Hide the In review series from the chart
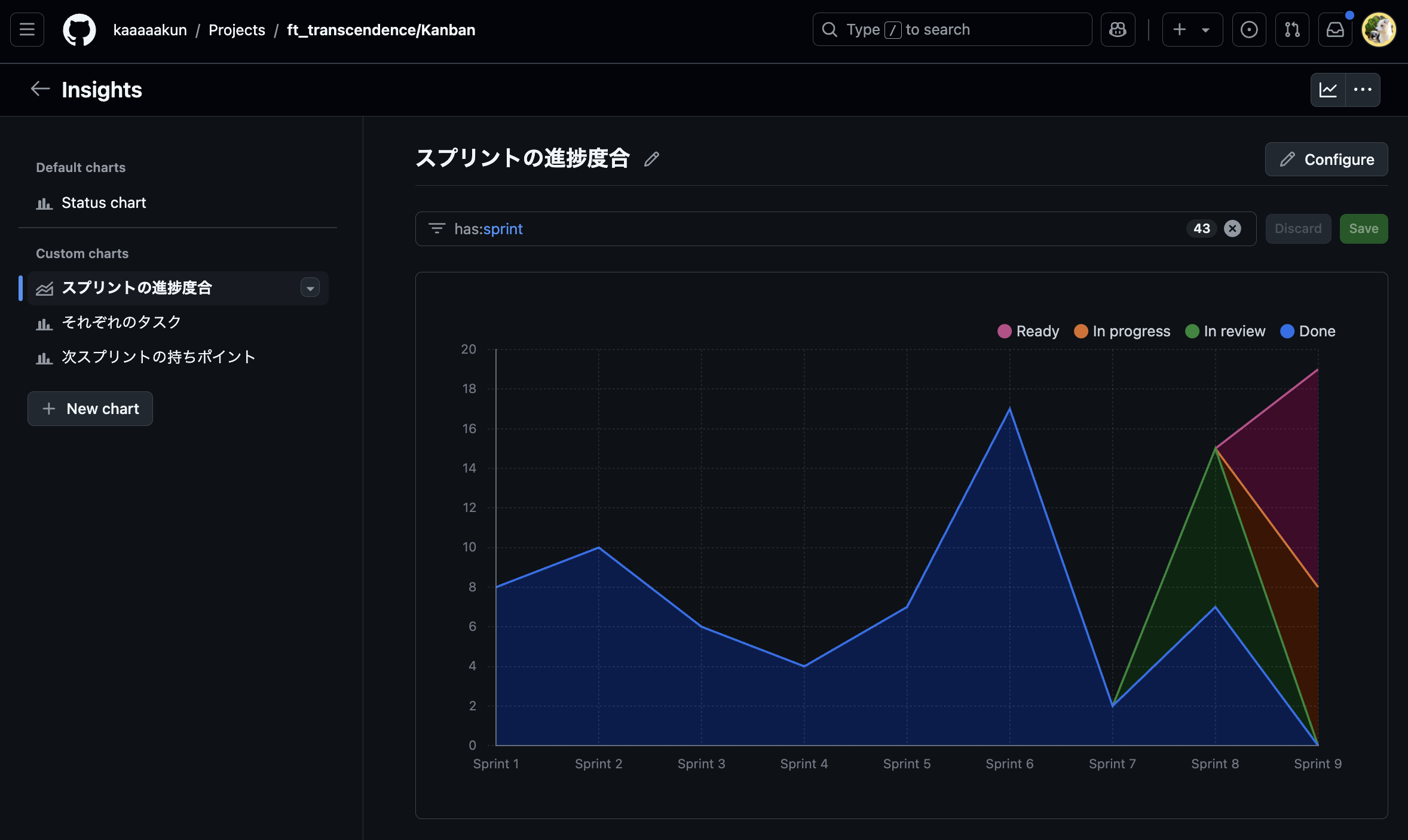Image resolution: width=1408 pixels, height=840 pixels. [1224, 331]
